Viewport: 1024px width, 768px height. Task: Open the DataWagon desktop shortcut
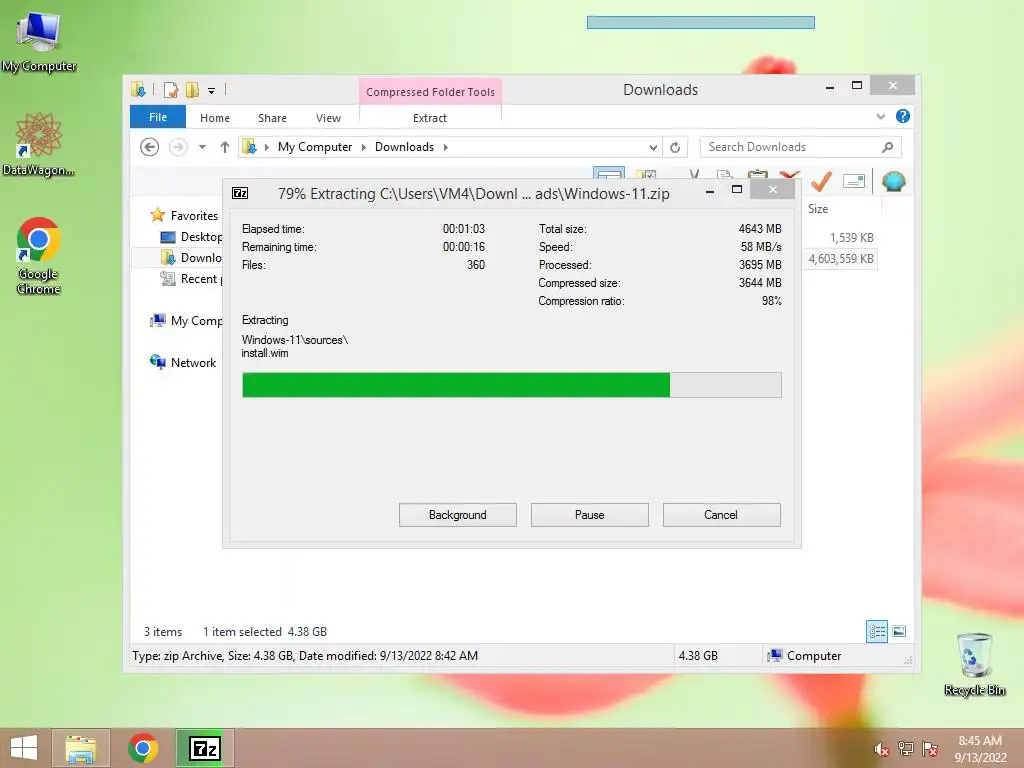pos(39,144)
